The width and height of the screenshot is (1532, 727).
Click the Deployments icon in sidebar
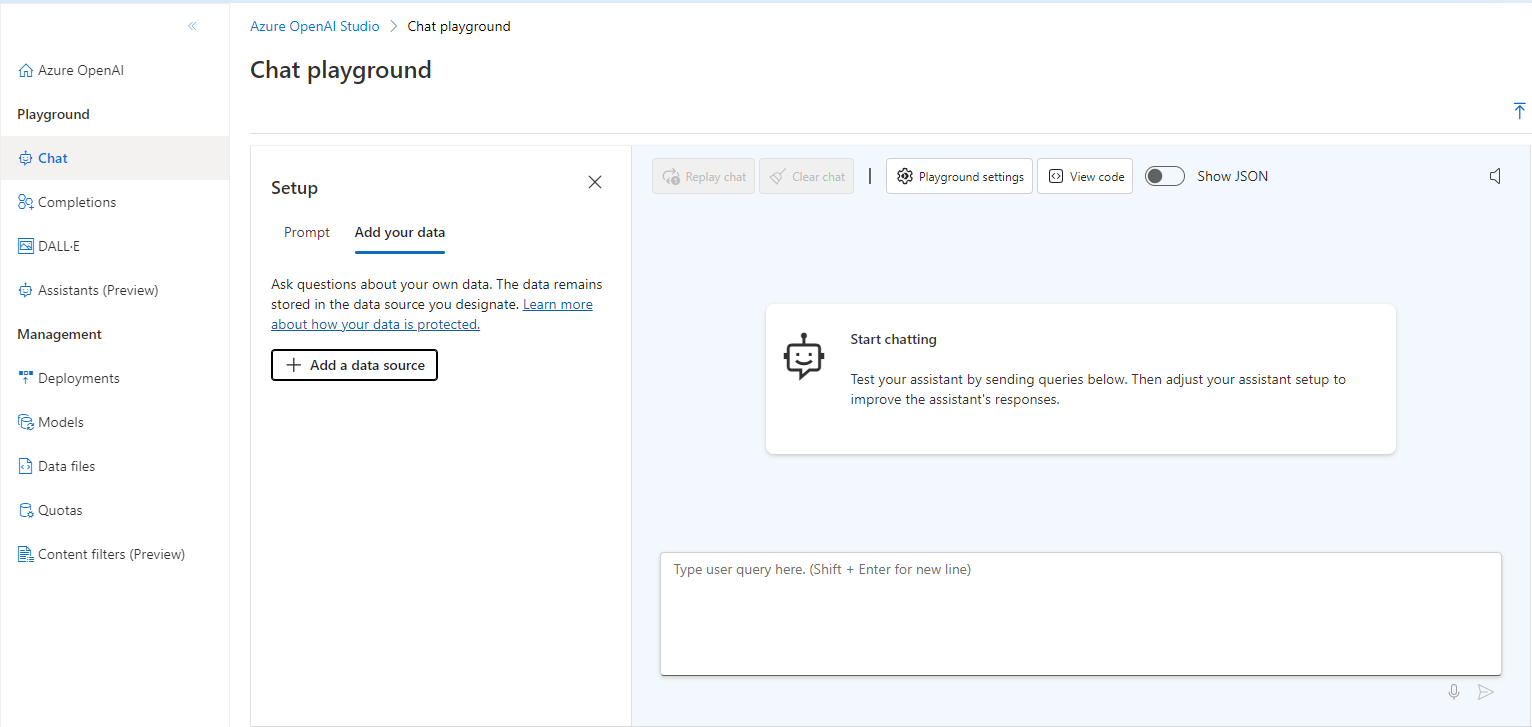click(x=26, y=378)
